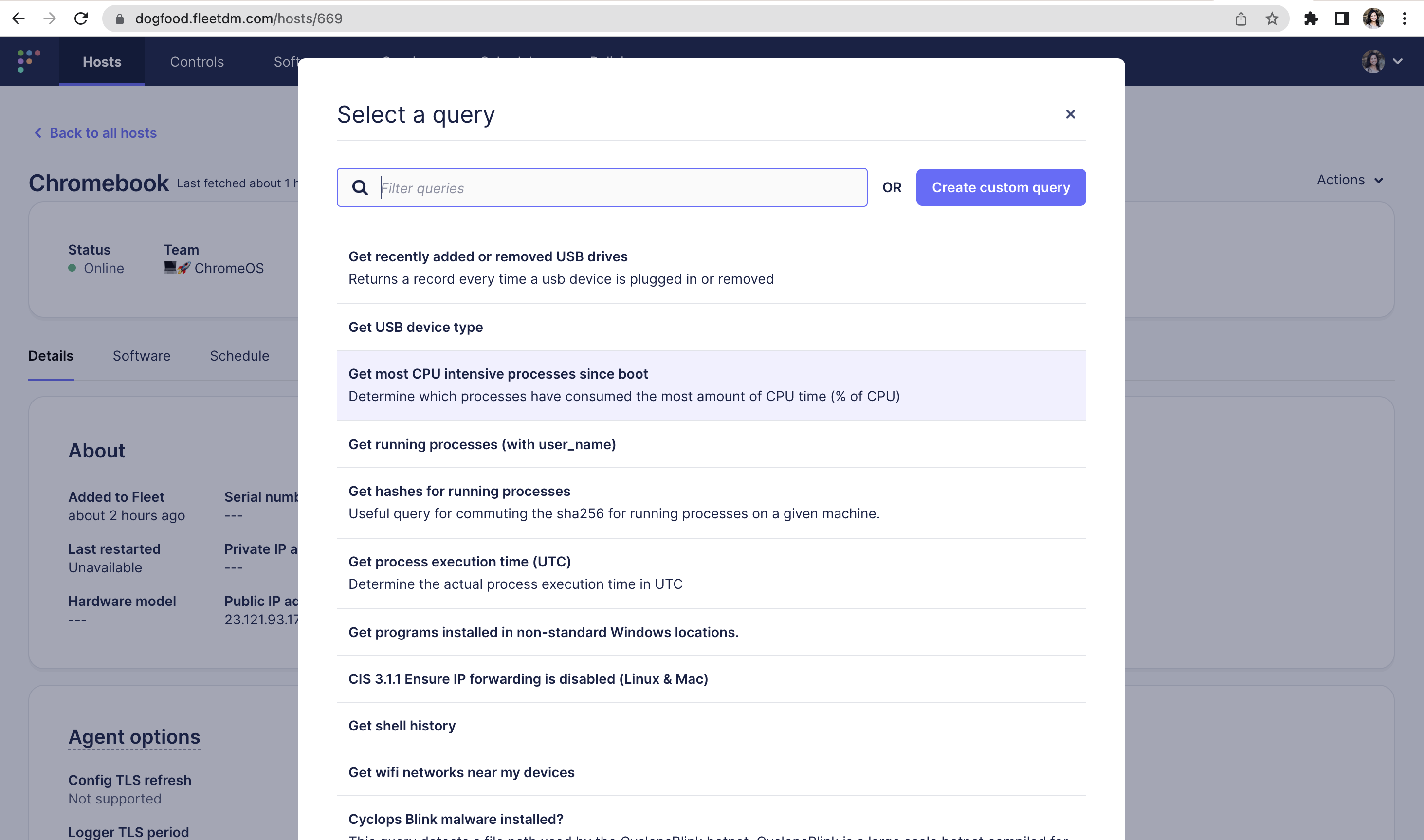Click the search magnifier inside the filter field
Image resolution: width=1424 pixels, height=840 pixels.
(361, 187)
